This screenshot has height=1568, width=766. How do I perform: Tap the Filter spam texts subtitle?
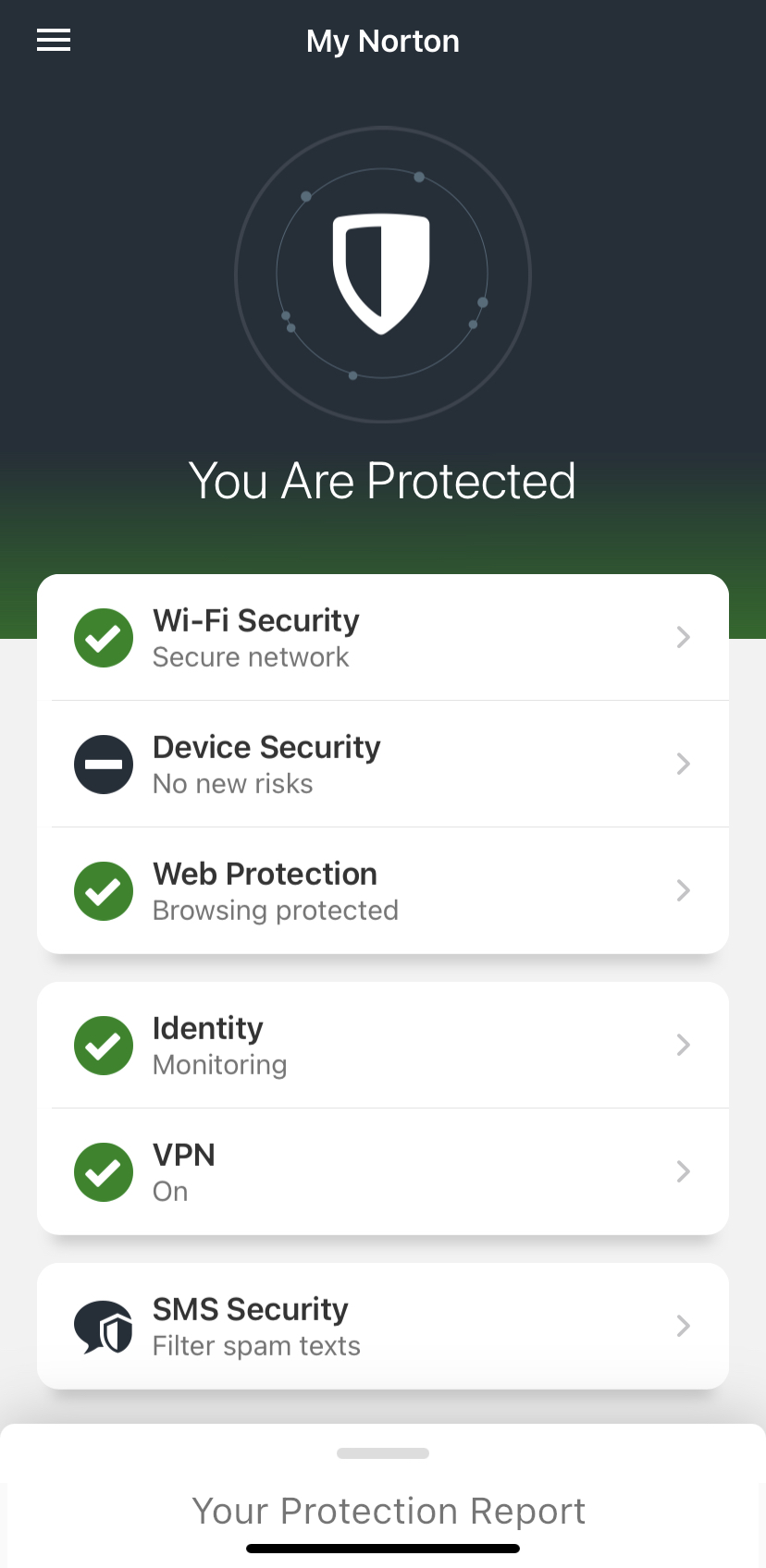[256, 1346]
